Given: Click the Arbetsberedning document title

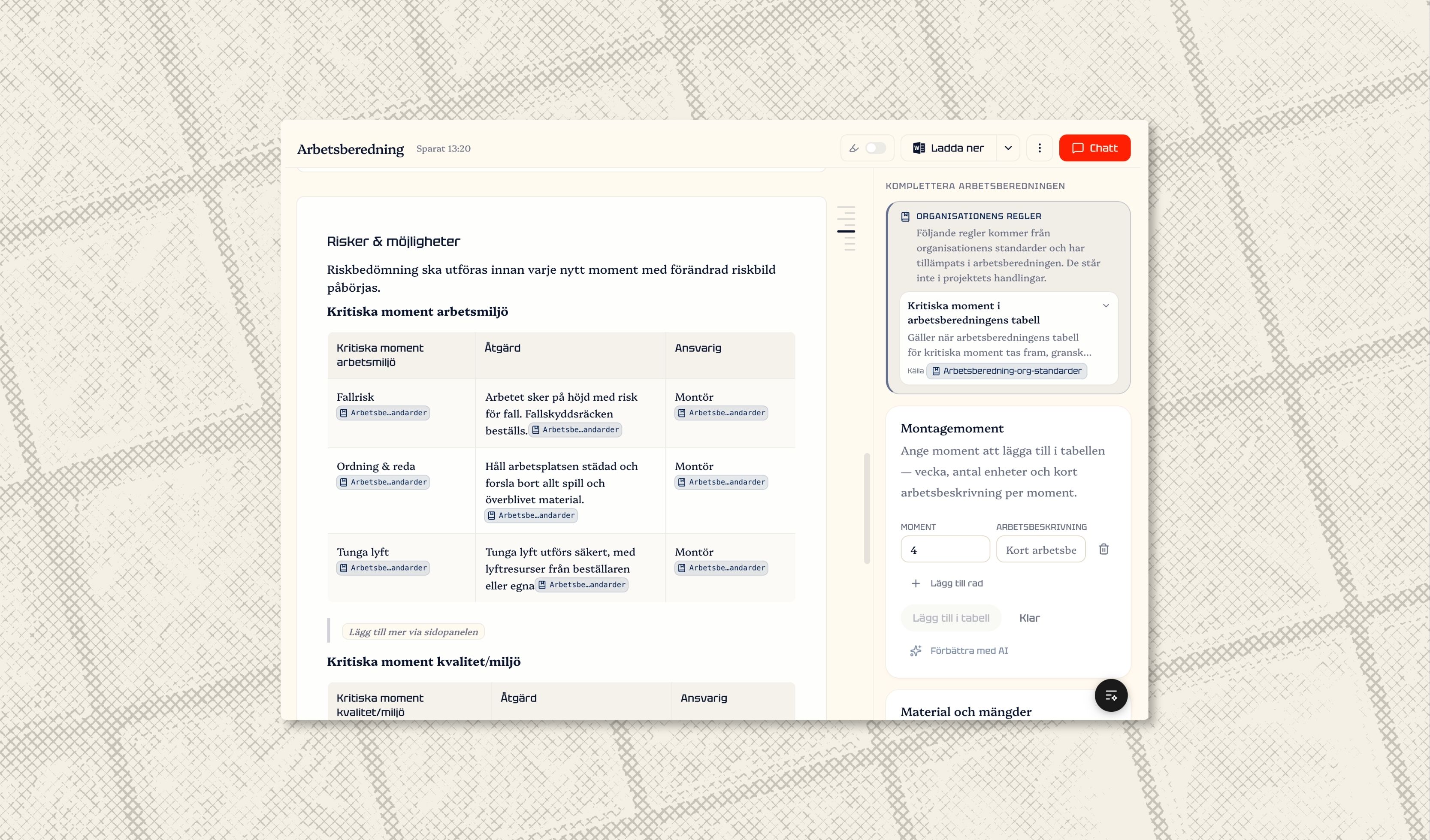Looking at the screenshot, I should (x=350, y=149).
